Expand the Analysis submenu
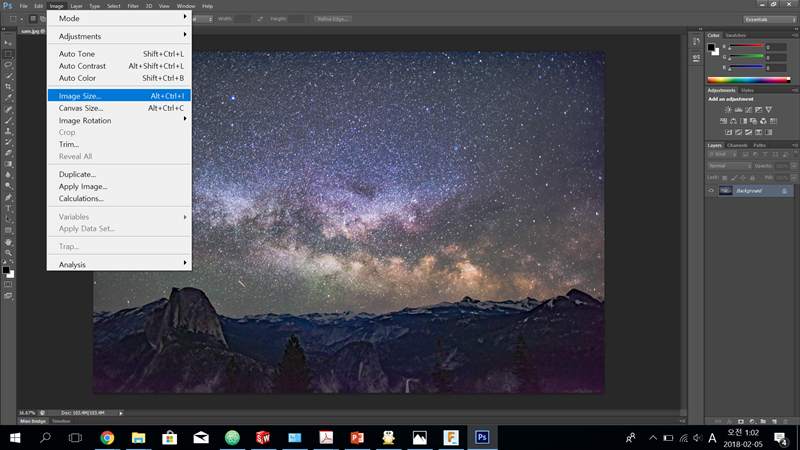The image size is (800, 450). click(119, 264)
